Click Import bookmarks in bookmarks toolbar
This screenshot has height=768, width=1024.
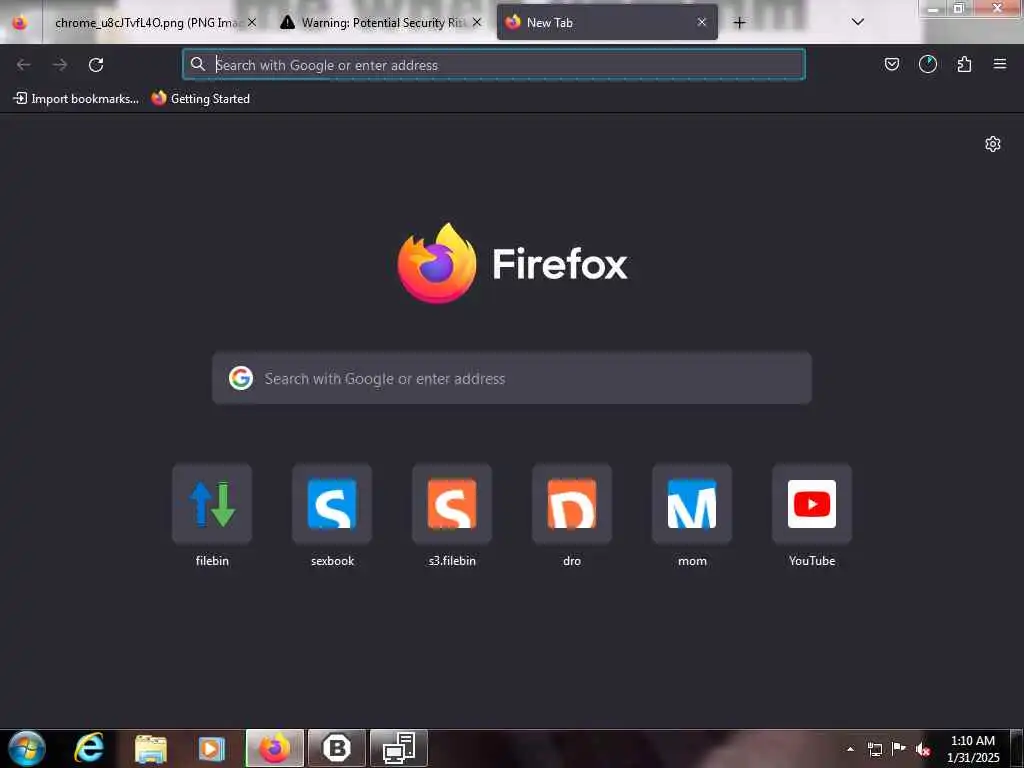(x=76, y=99)
